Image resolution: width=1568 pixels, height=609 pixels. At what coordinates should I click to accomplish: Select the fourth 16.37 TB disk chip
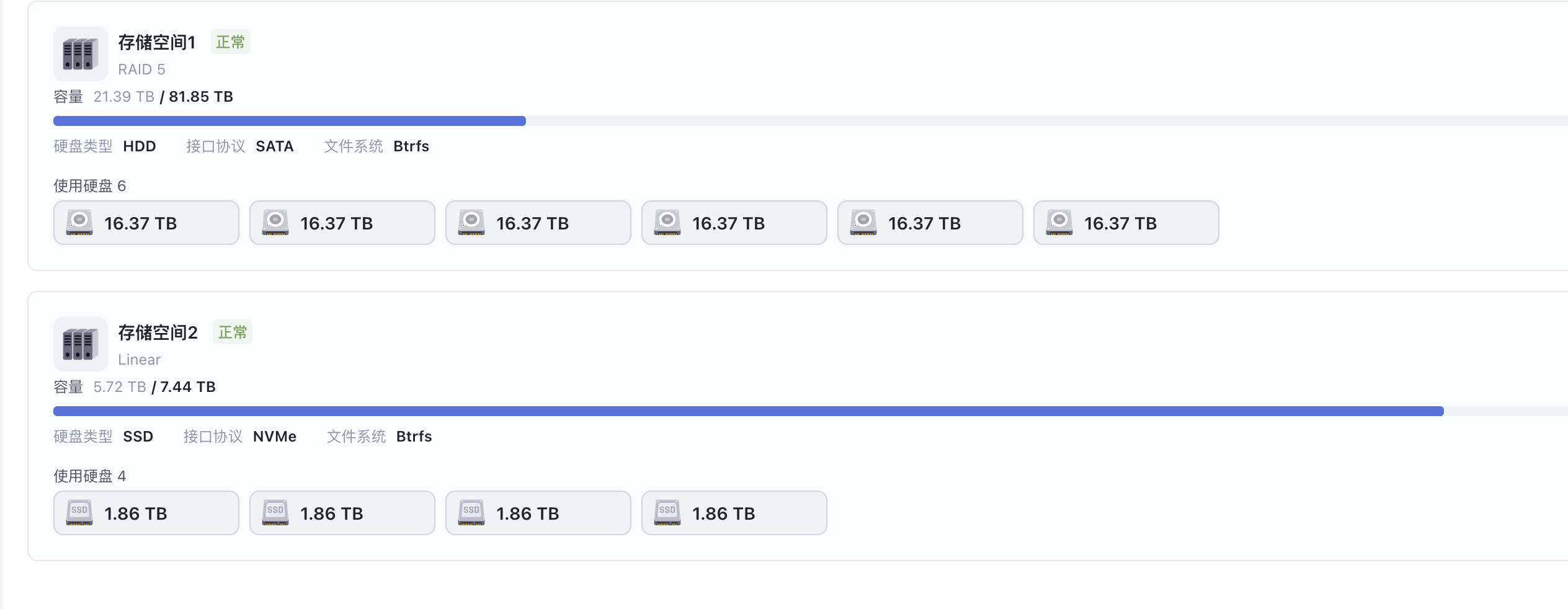tap(734, 223)
